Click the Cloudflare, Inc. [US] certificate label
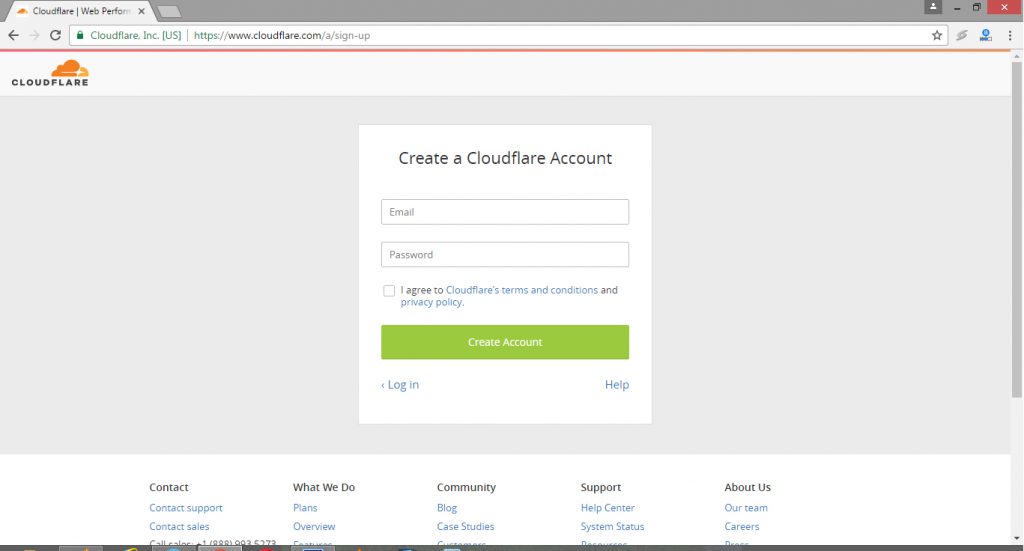The height and width of the screenshot is (551, 1024). (x=135, y=35)
